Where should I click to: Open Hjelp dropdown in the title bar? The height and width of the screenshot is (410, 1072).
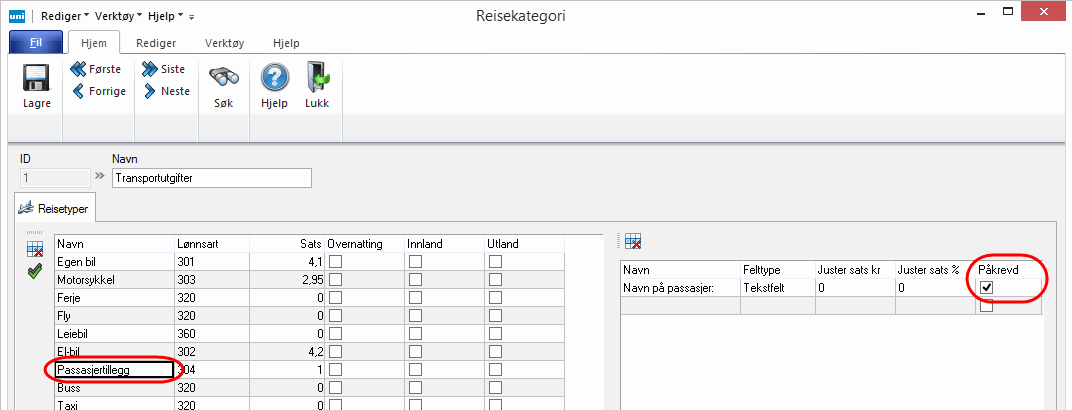164,16
